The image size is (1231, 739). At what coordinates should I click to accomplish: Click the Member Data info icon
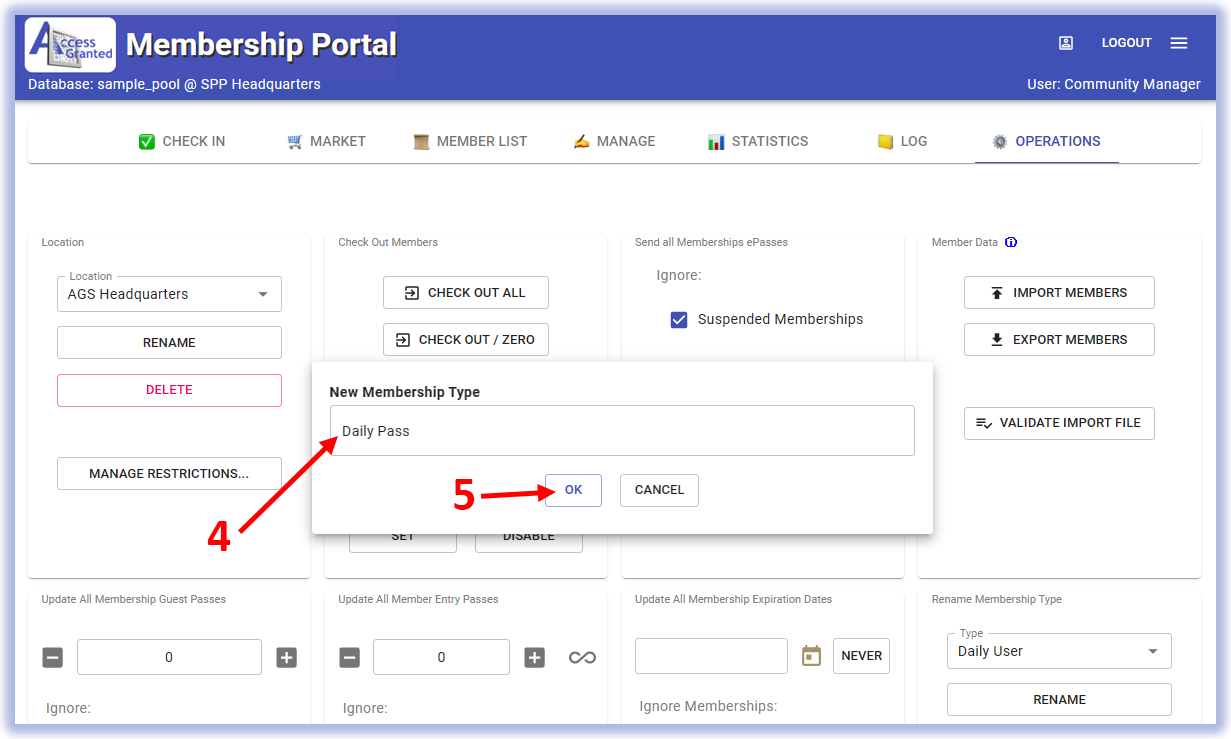click(x=1011, y=242)
